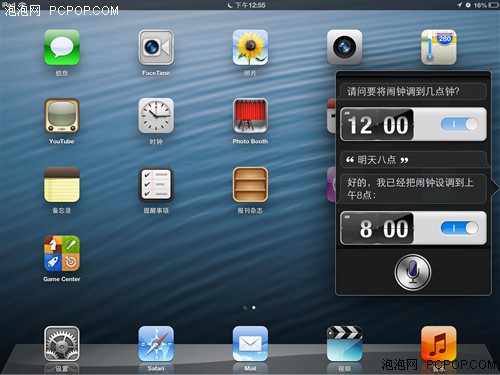Open the green Messages app
The image size is (500, 375).
[62, 47]
